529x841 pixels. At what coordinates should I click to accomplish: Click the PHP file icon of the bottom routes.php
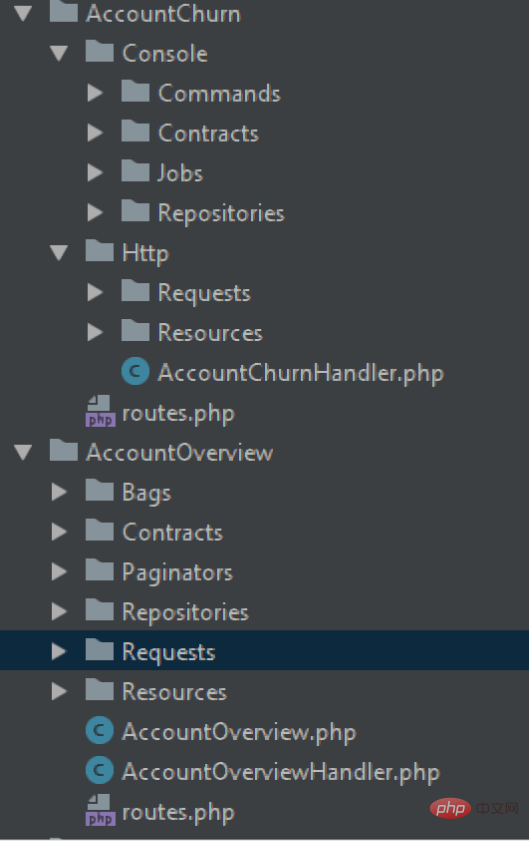point(100,810)
